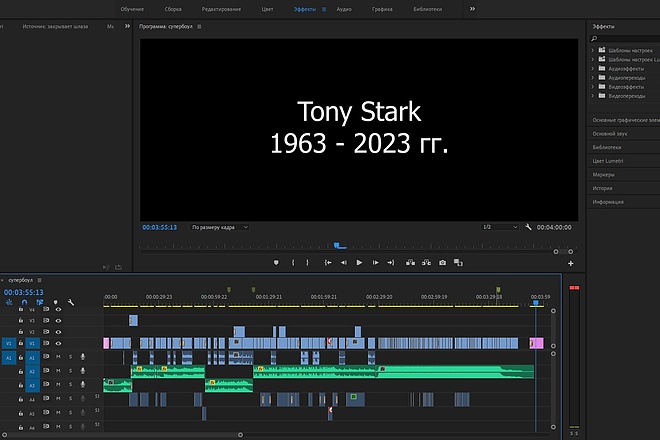The image size is (660, 440).
Task: Open the comparison view button
Action: click(458, 262)
